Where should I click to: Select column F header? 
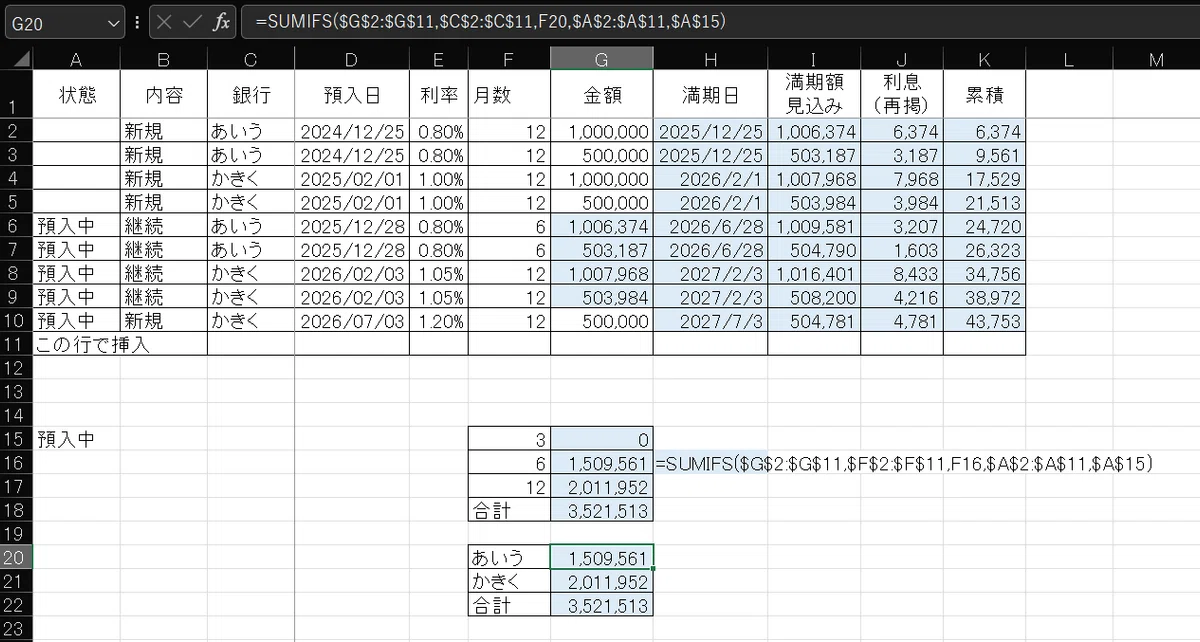pyautogui.click(x=508, y=60)
